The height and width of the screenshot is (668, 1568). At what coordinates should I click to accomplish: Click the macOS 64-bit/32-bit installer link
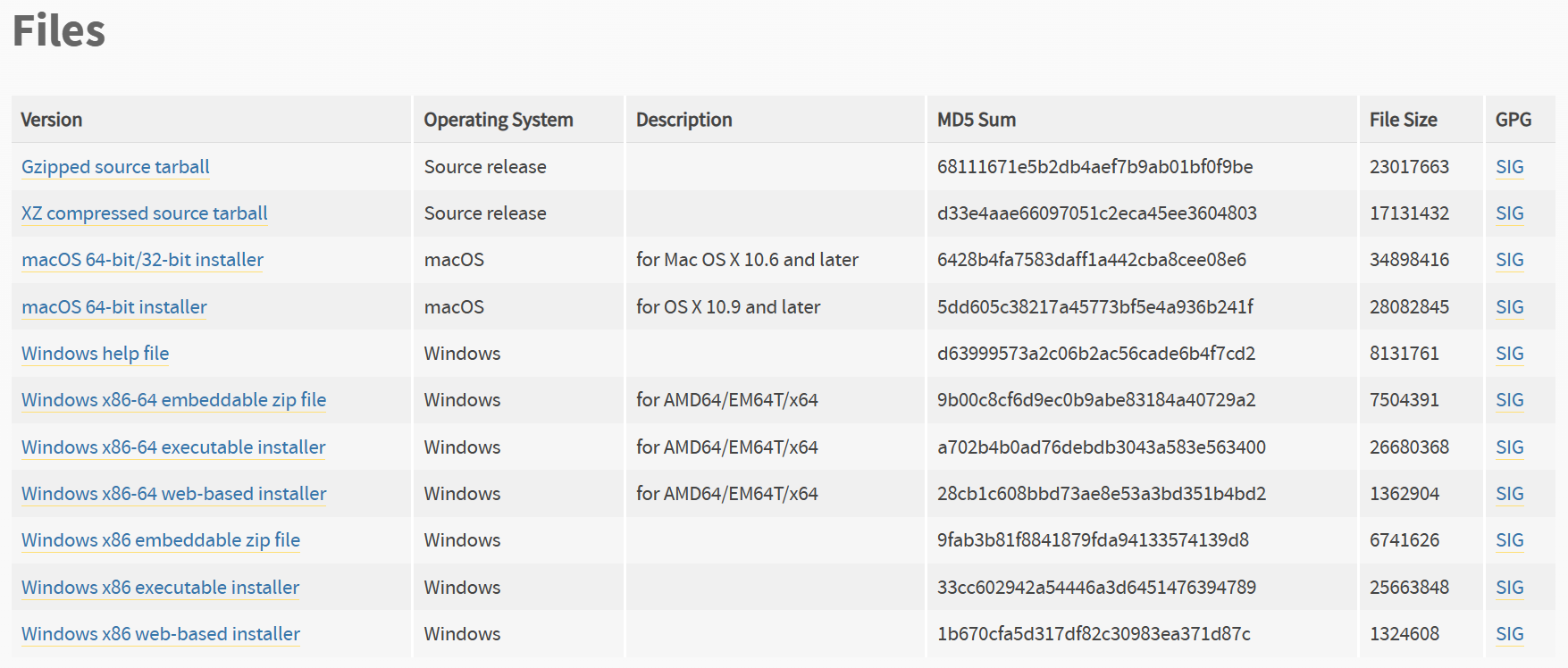coord(142,260)
